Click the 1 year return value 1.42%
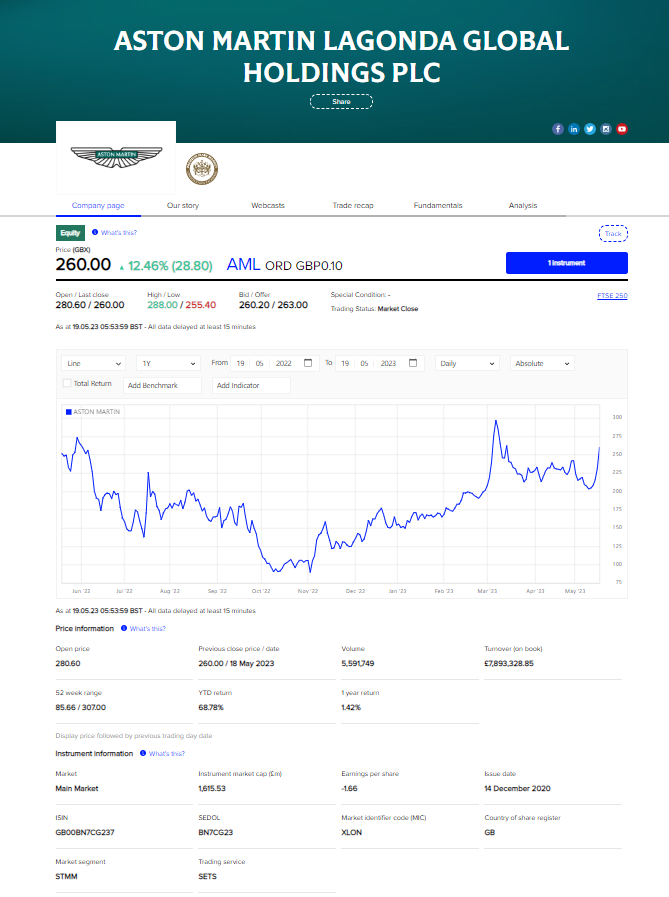Viewport: 669px width, 897px height. [351, 708]
